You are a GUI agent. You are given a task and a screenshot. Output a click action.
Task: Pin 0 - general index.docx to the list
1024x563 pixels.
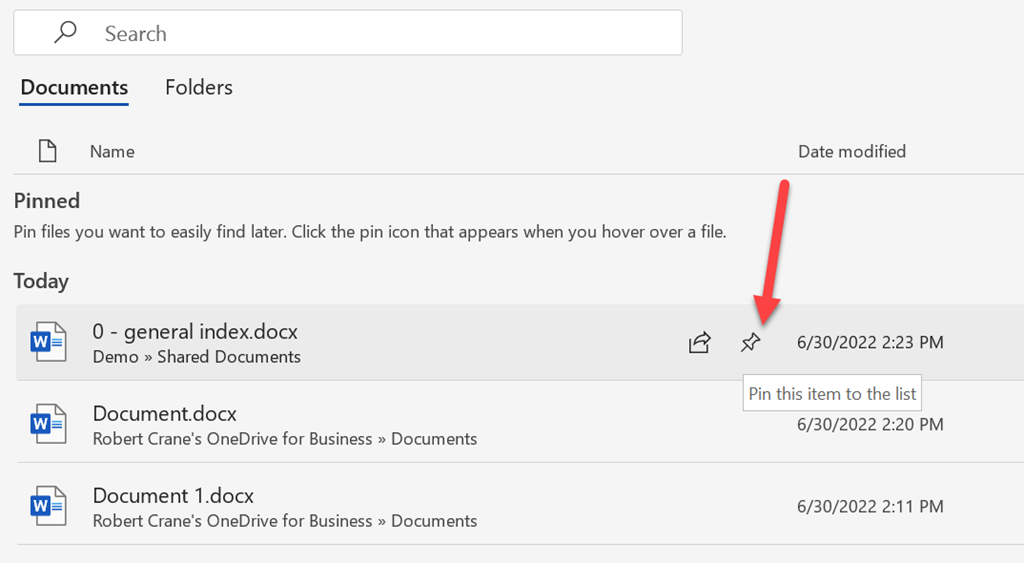(750, 343)
